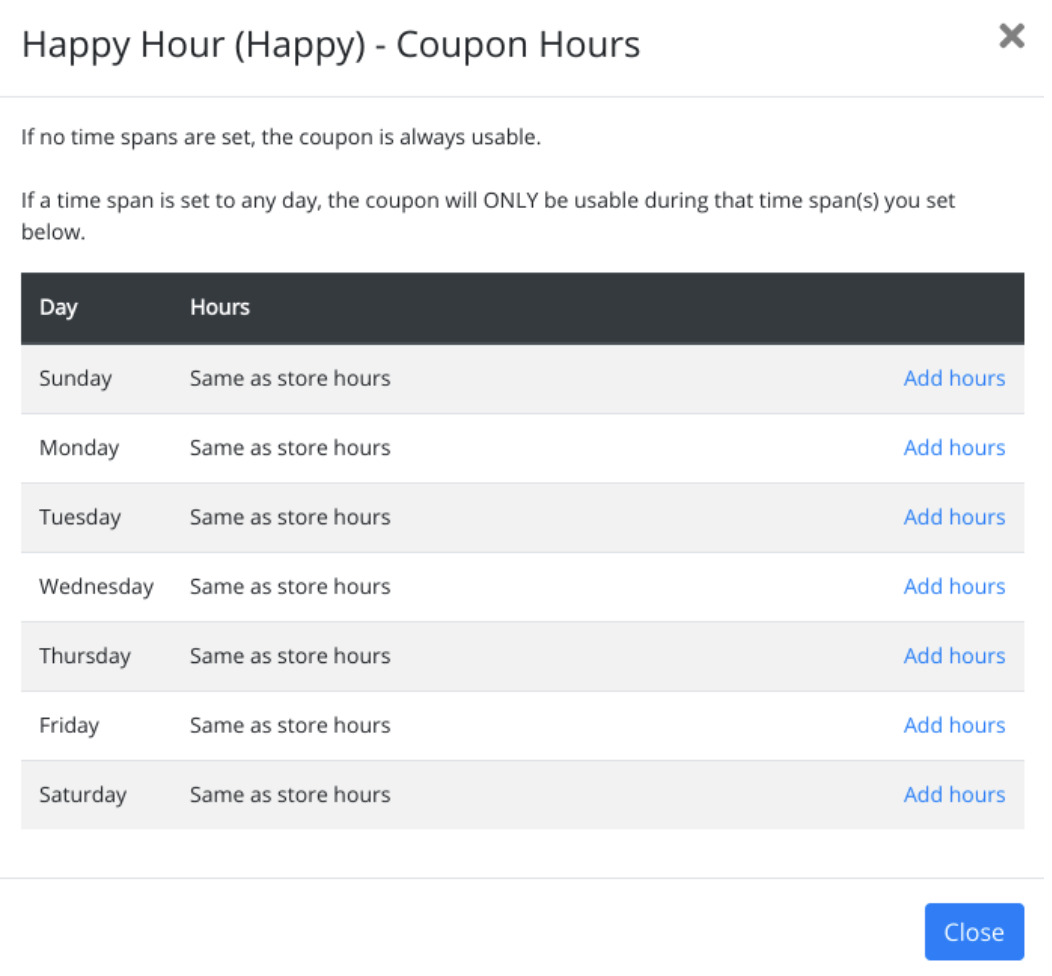The height and width of the screenshot is (976, 1052).
Task: Add hours for Tuesday
Action: coord(954,517)
